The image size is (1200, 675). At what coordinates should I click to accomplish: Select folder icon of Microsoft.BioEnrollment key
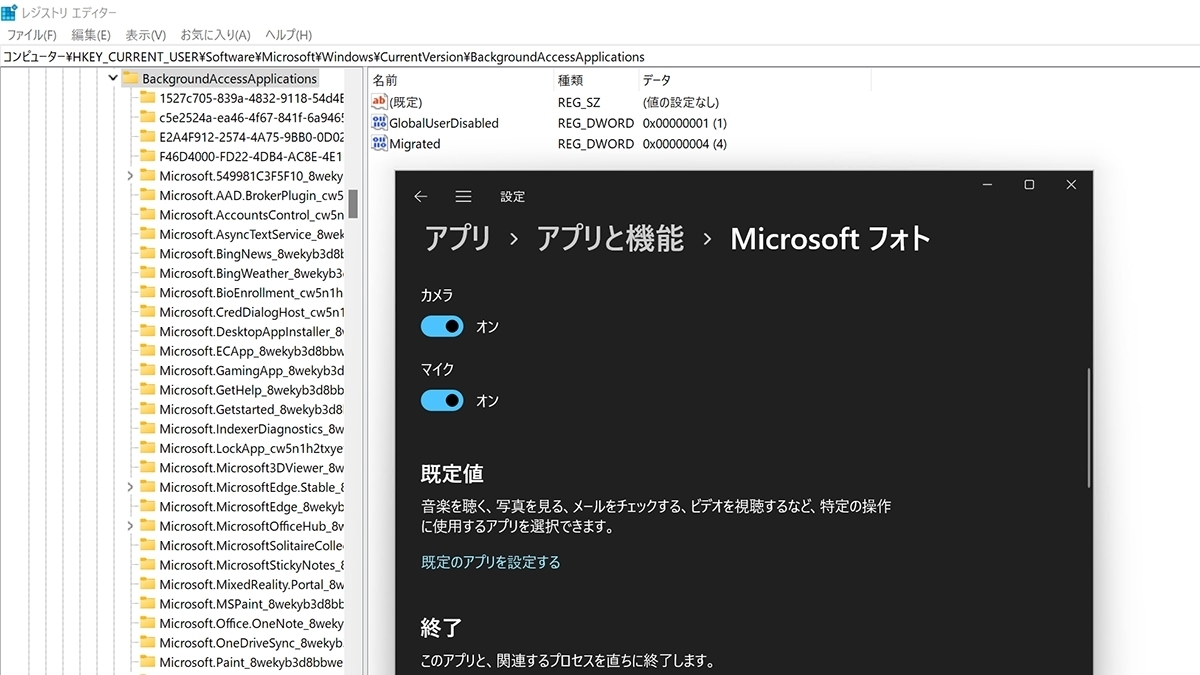[x=147, y=293]
